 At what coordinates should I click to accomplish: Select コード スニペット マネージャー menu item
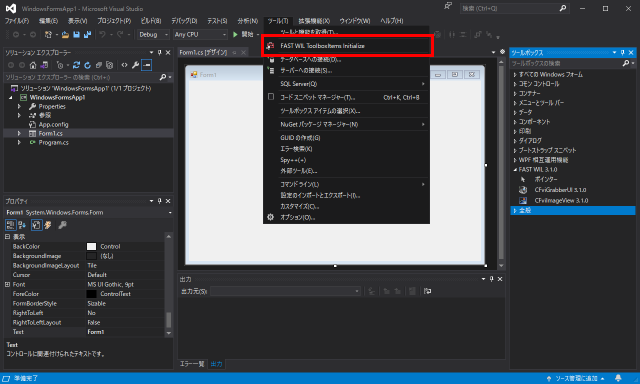click(346, 97)
